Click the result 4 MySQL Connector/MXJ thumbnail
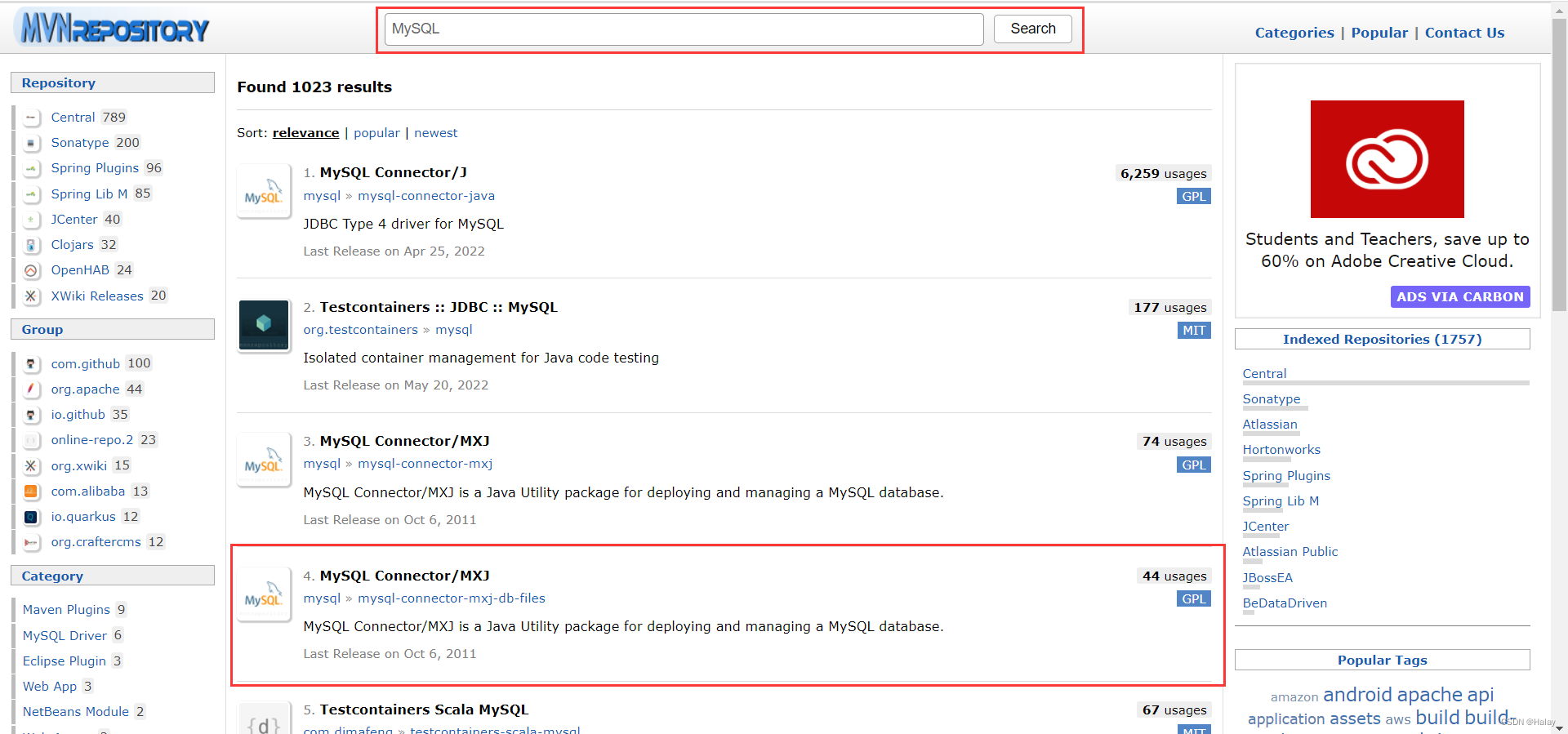1568x734 pixels. (264, 594)
